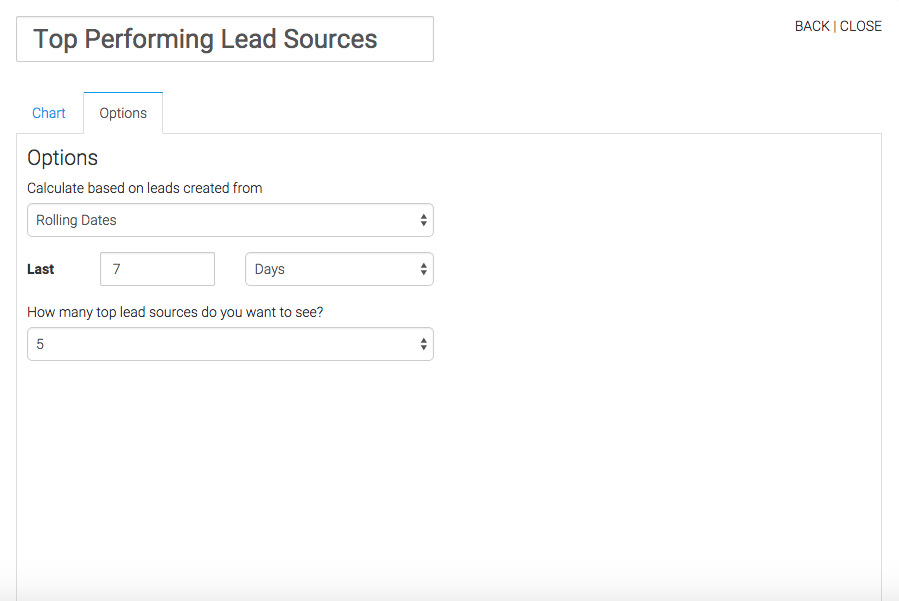Select the Options tab
This screenshot has width=899, height=601.
(123, 113)
